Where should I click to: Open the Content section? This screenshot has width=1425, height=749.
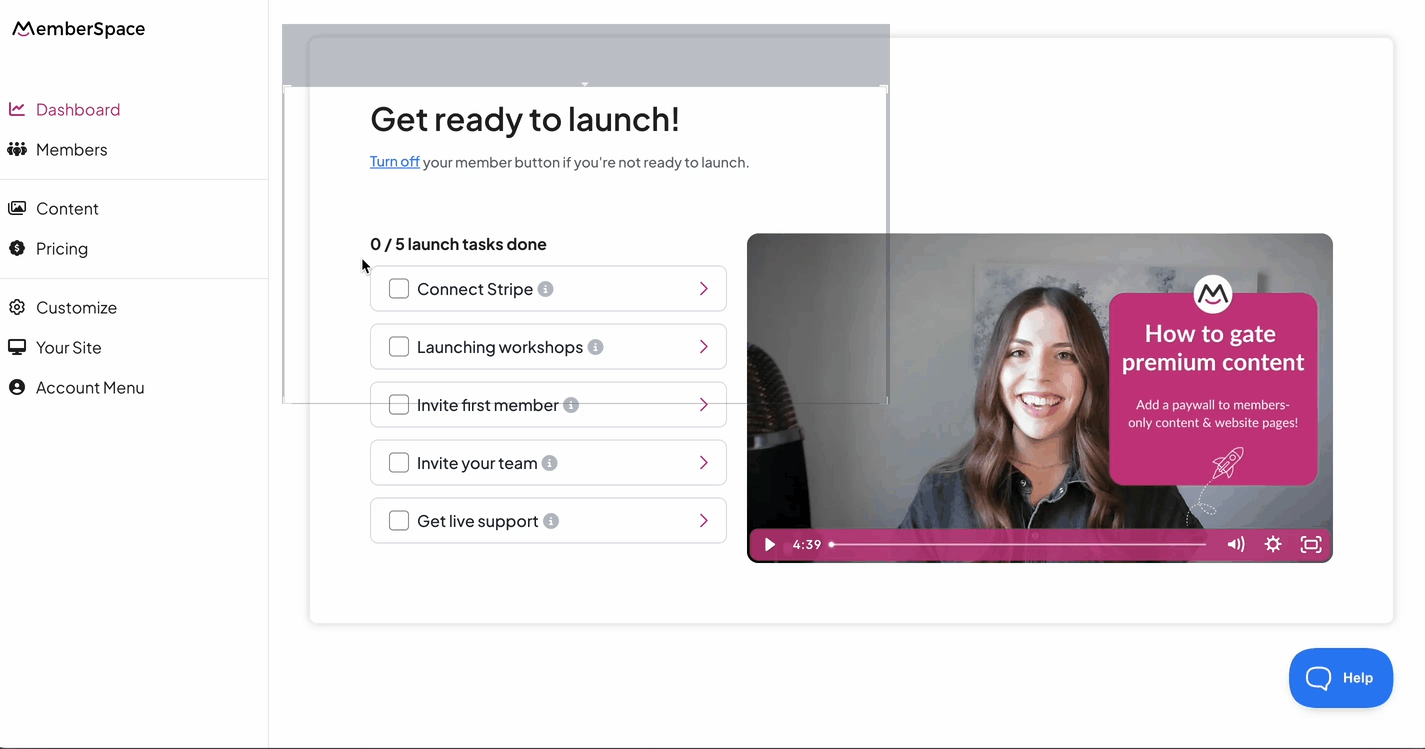coord(67,208)
